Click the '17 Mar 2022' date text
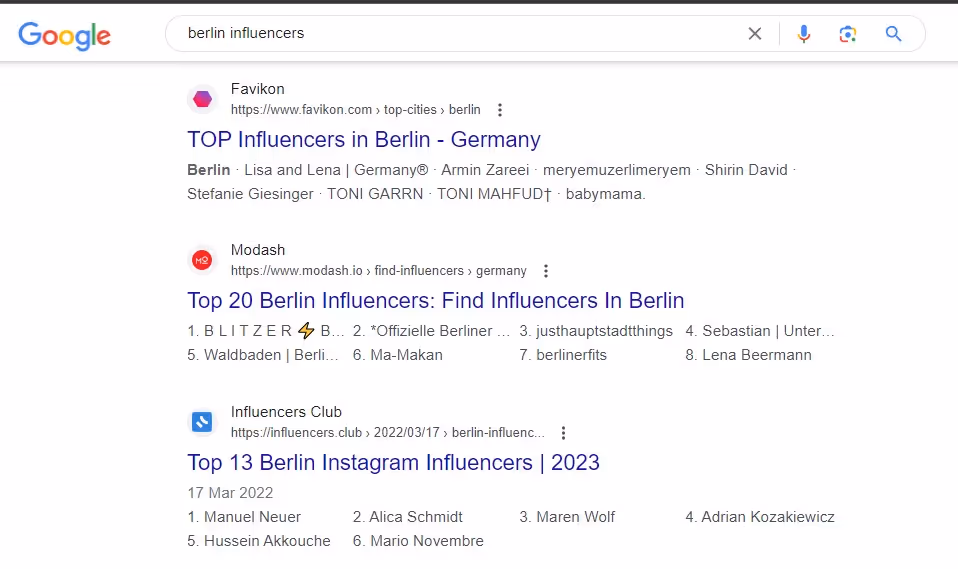Image resolution: width=958 pixels, height=569 pixels. click(230, 493)
